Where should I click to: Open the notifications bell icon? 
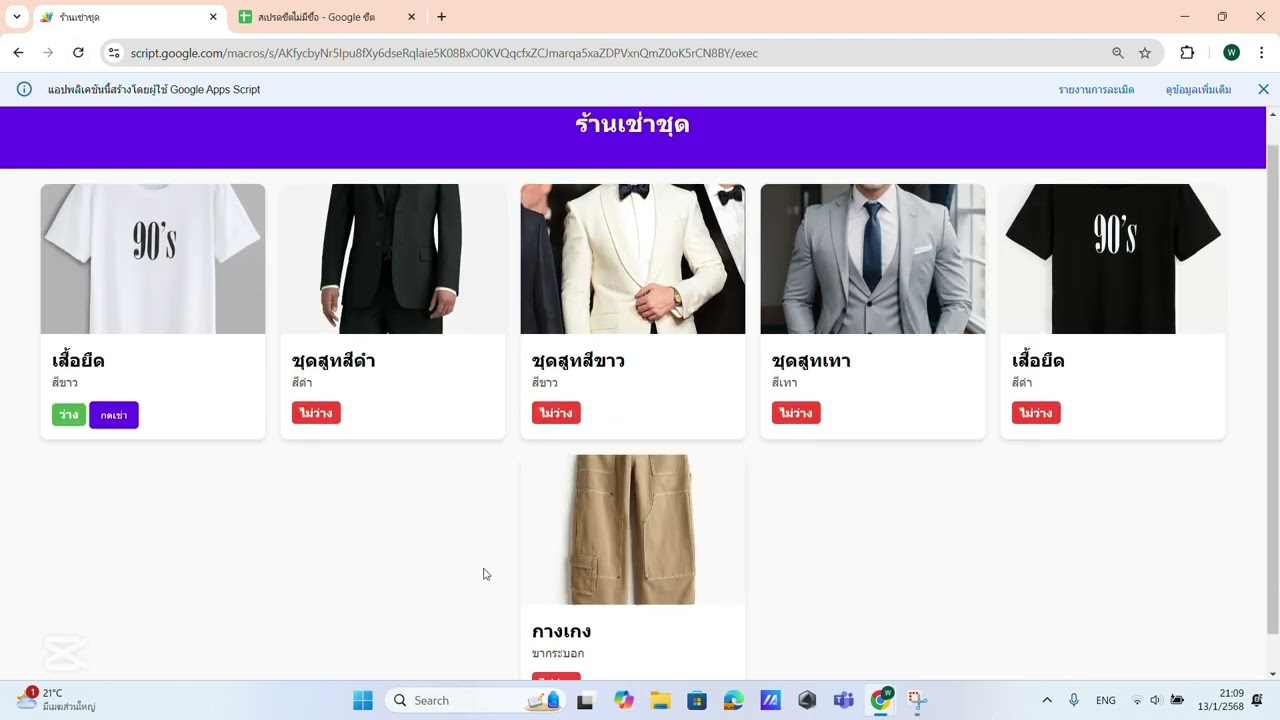click(x=1257, y=700)
